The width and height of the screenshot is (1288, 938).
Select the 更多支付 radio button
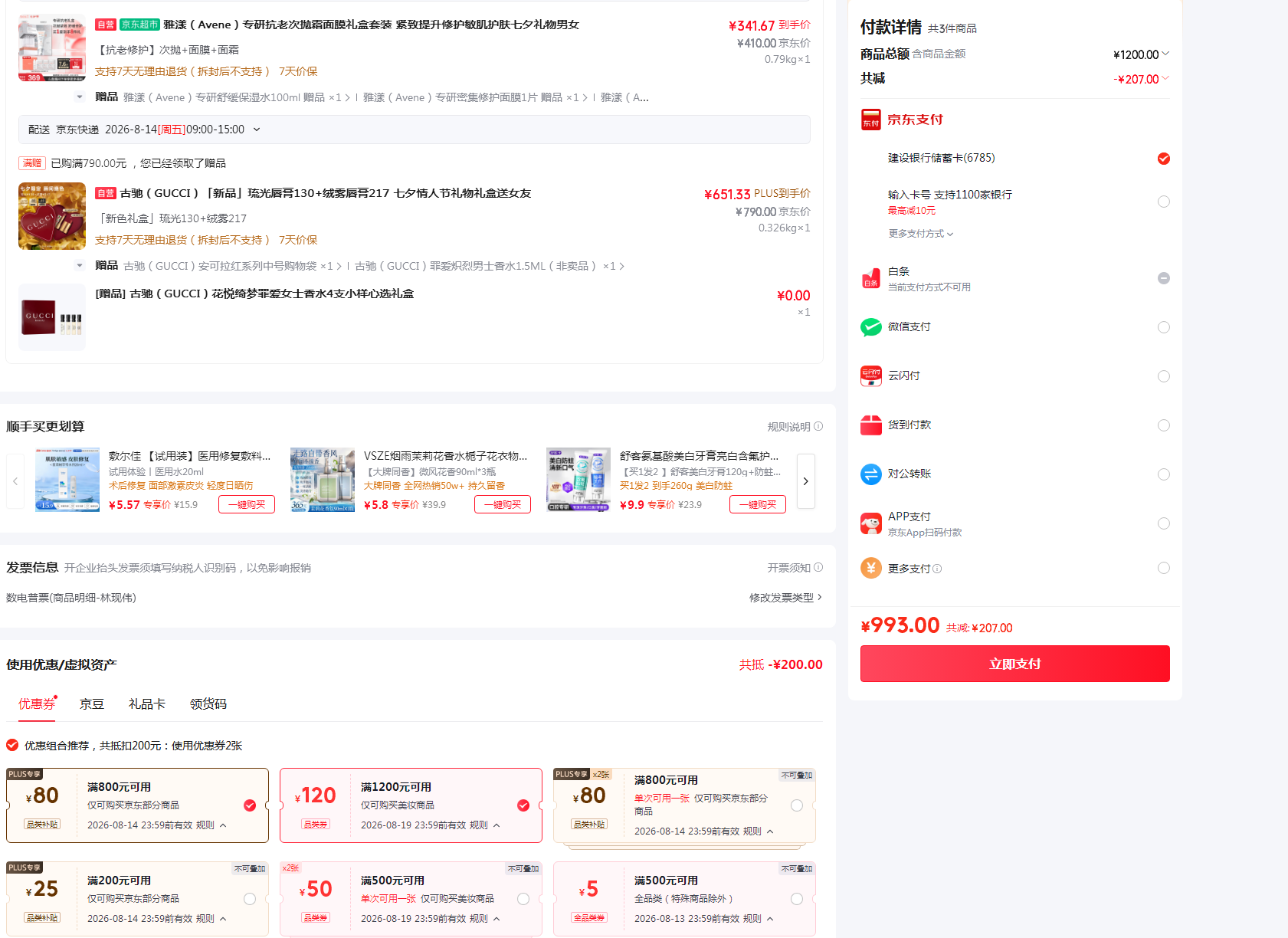point(1164,568)
